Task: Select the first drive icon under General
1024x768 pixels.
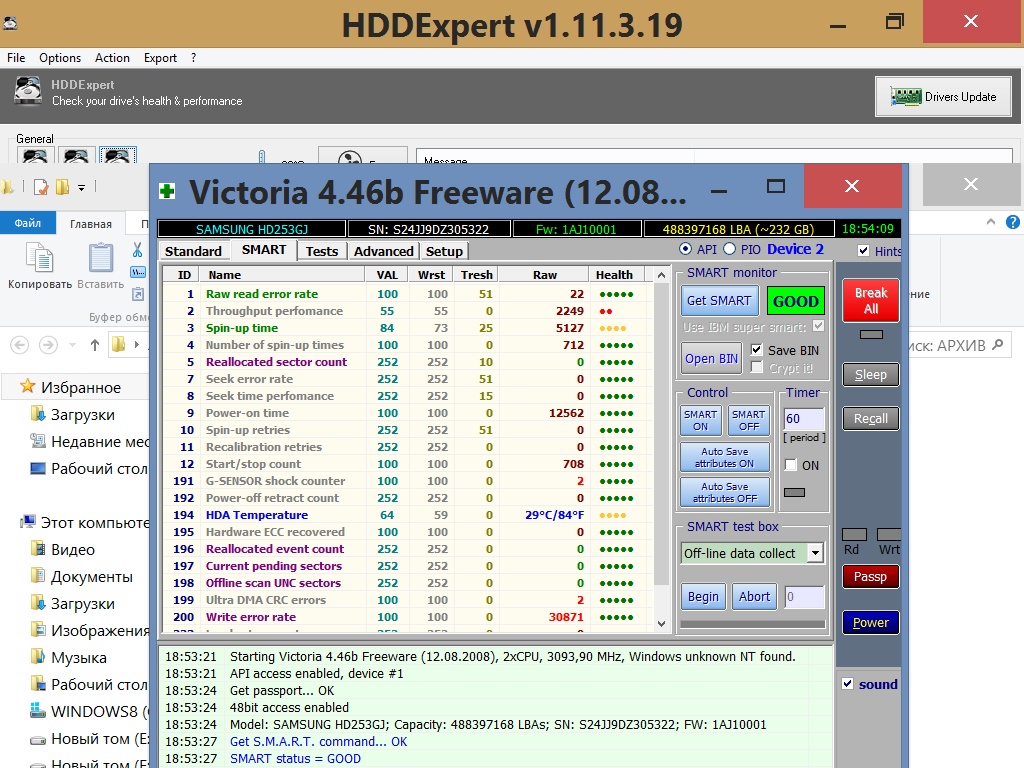Action: [35, 155]
